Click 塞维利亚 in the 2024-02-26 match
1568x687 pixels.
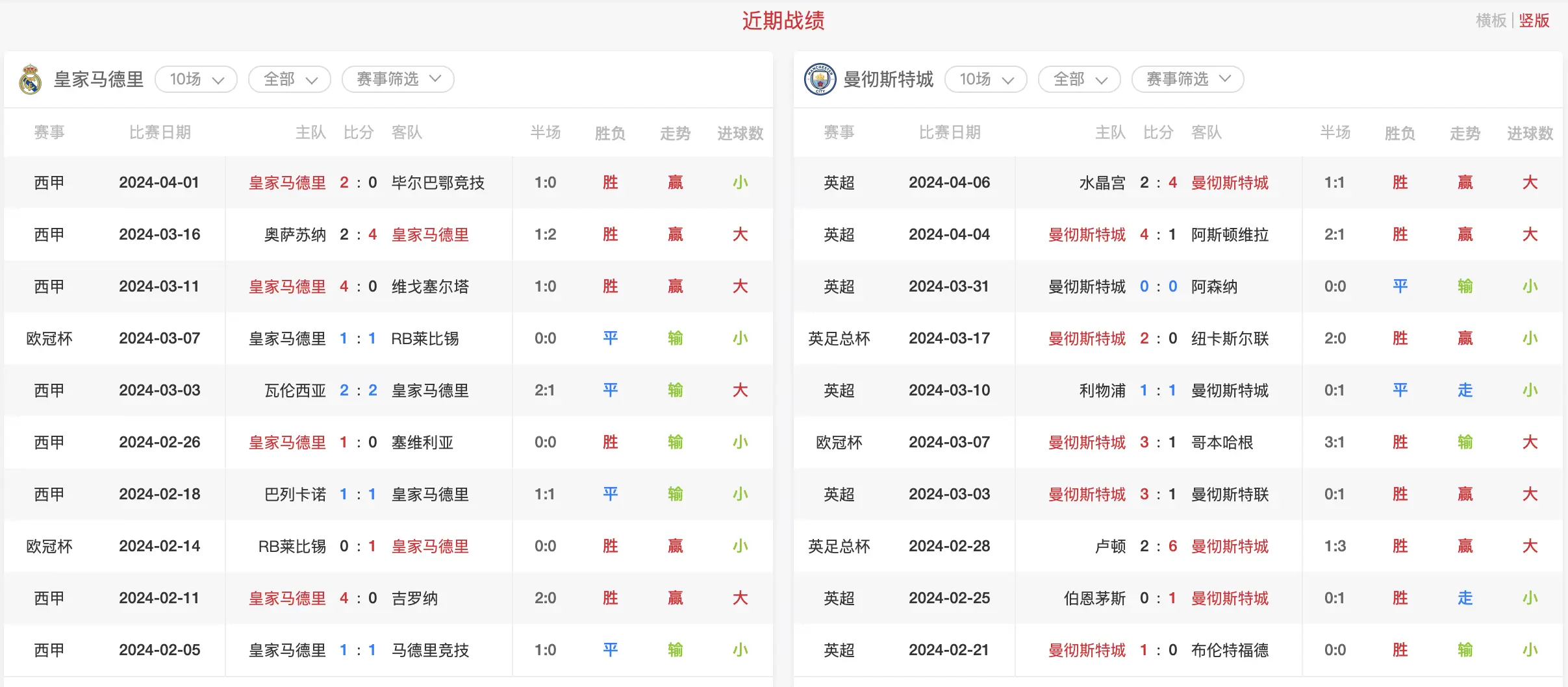pyautogui.click(x=422, y=442)
